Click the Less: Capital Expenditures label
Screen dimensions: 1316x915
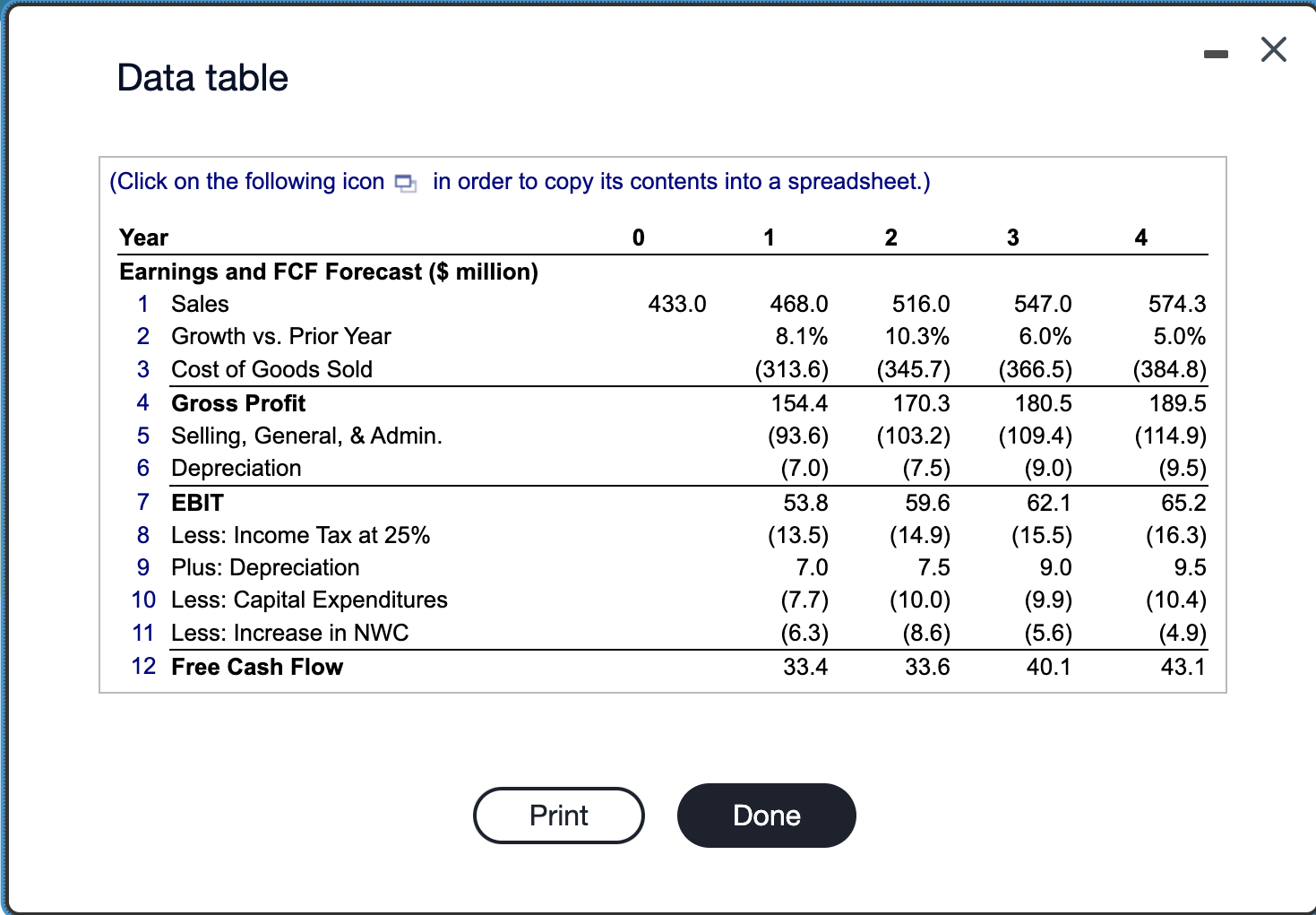309,600
